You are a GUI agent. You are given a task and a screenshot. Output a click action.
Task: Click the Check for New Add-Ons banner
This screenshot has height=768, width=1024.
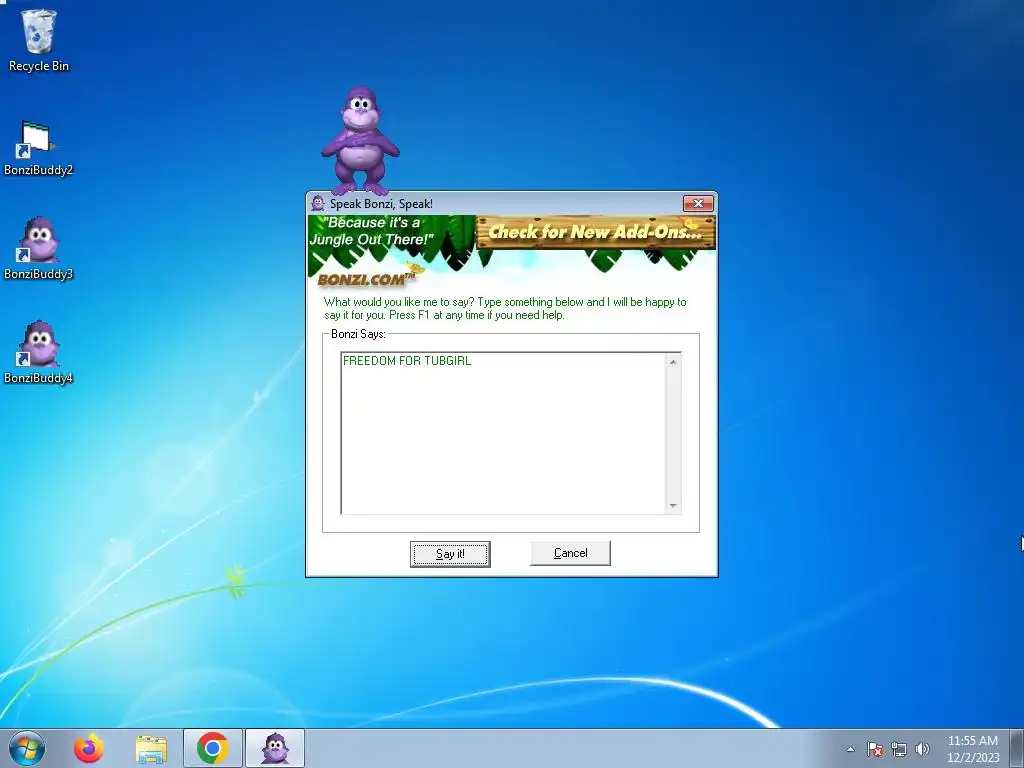click(596, 232)
